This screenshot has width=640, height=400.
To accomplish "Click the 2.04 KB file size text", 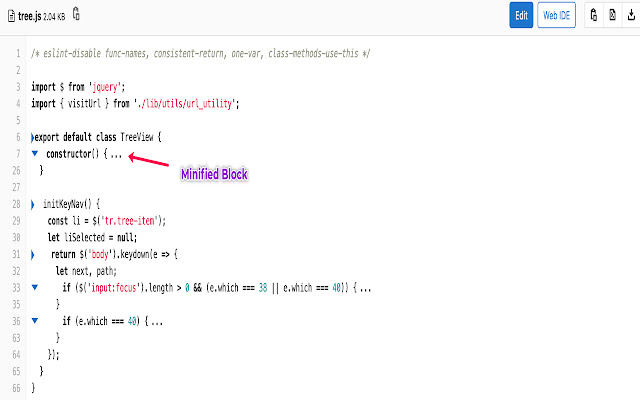I will 54,17.
